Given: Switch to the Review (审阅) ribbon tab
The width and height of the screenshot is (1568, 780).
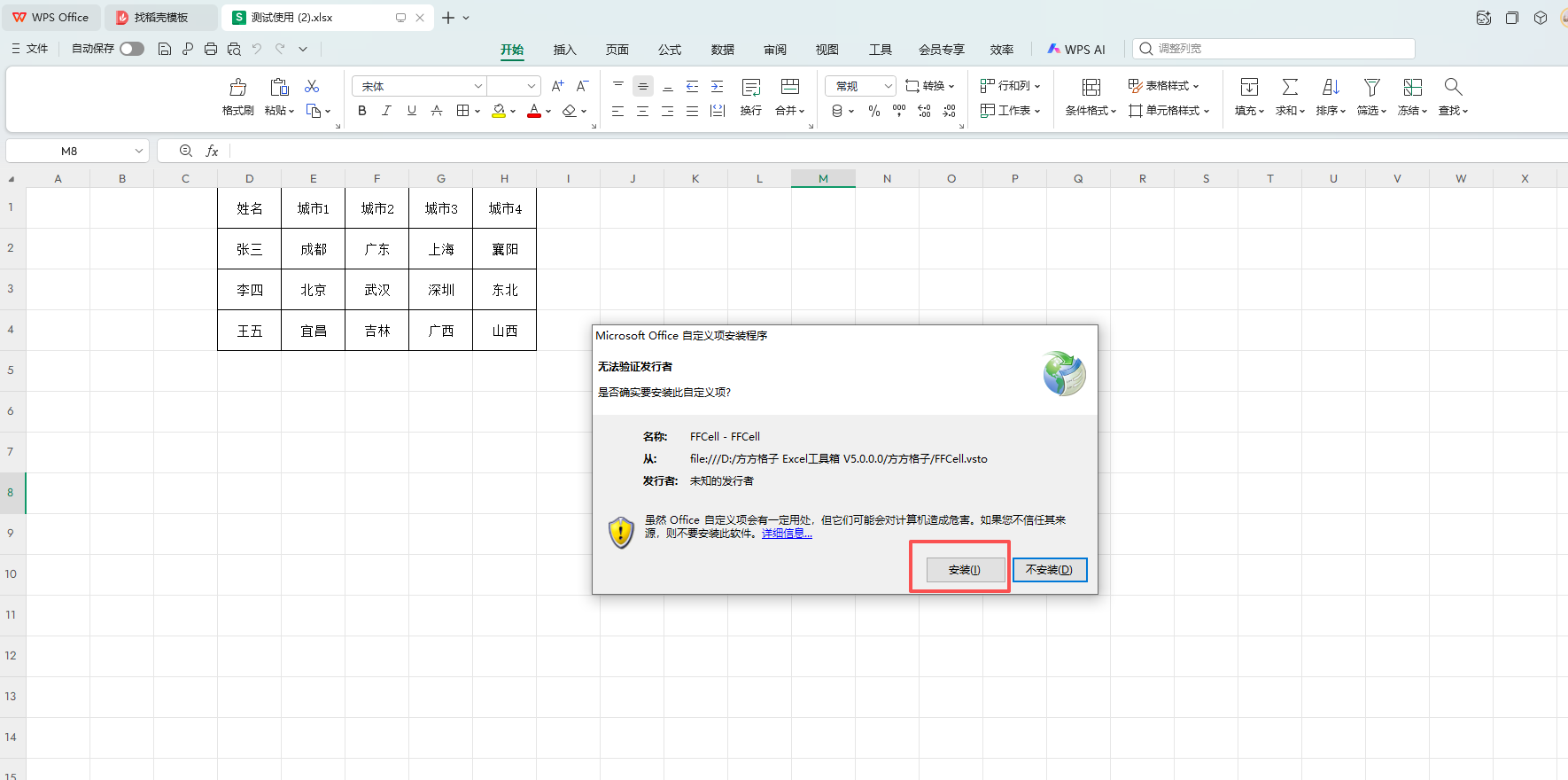Looking at the screenshot, I should pyautogui.click(x=775, y=50).
